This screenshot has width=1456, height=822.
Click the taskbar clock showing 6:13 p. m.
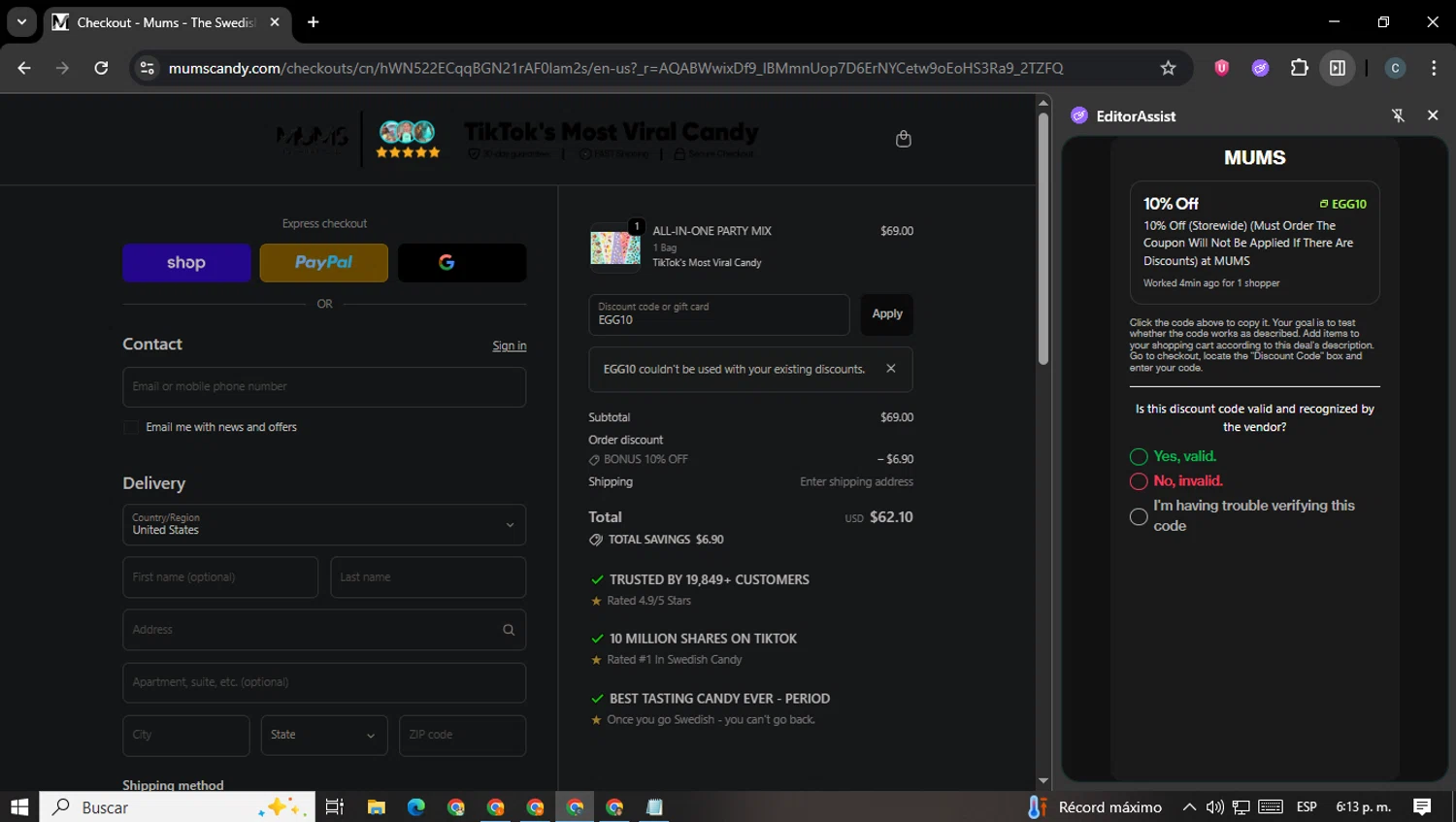tap(1364, 806)
